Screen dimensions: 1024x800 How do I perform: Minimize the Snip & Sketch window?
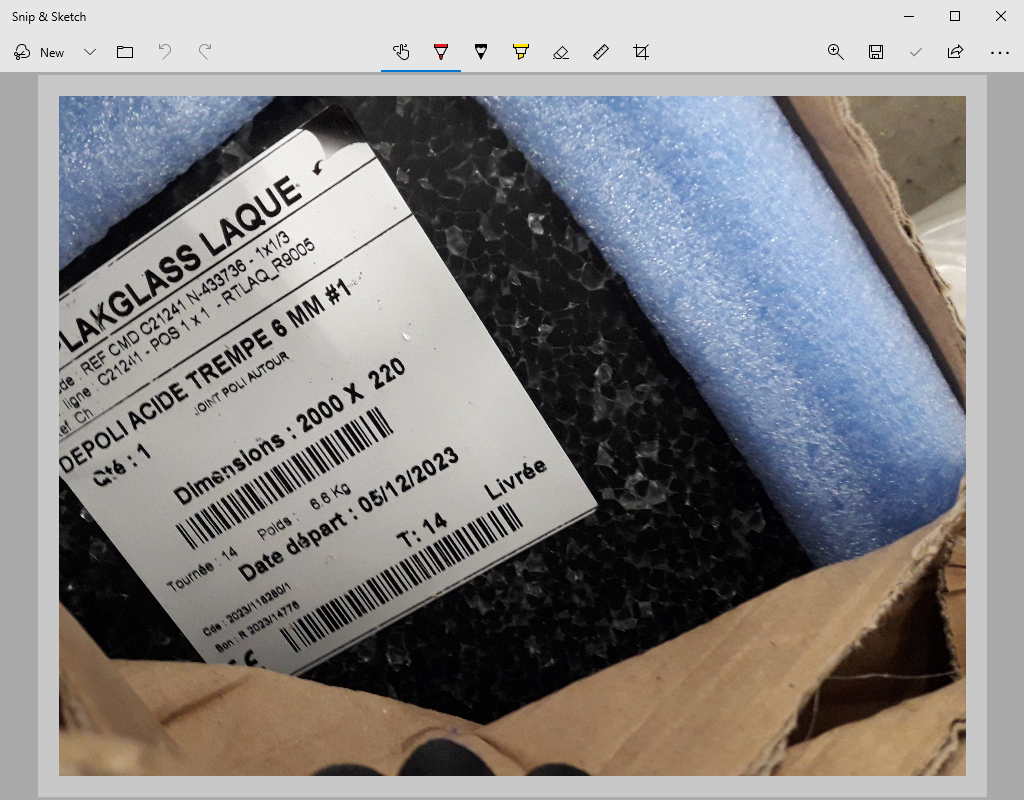[x=909, y=16]
